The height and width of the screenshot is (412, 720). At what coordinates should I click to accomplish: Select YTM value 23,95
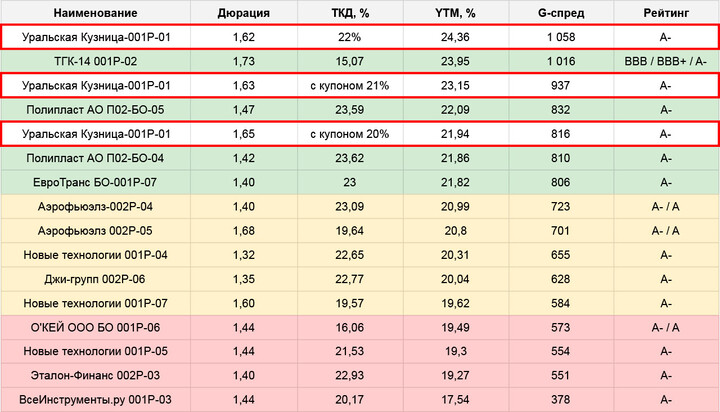point(455,61)
